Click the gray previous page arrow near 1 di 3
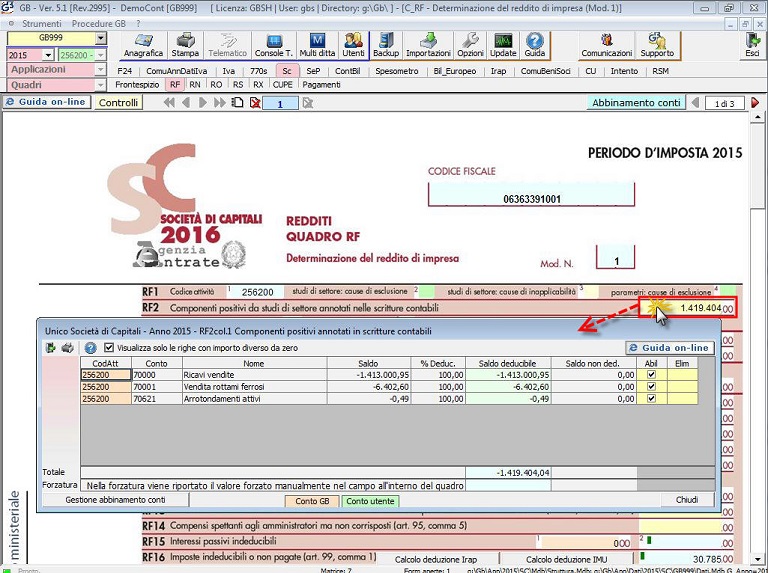Viewport: 768px width, 573px height. pos(695,103)
